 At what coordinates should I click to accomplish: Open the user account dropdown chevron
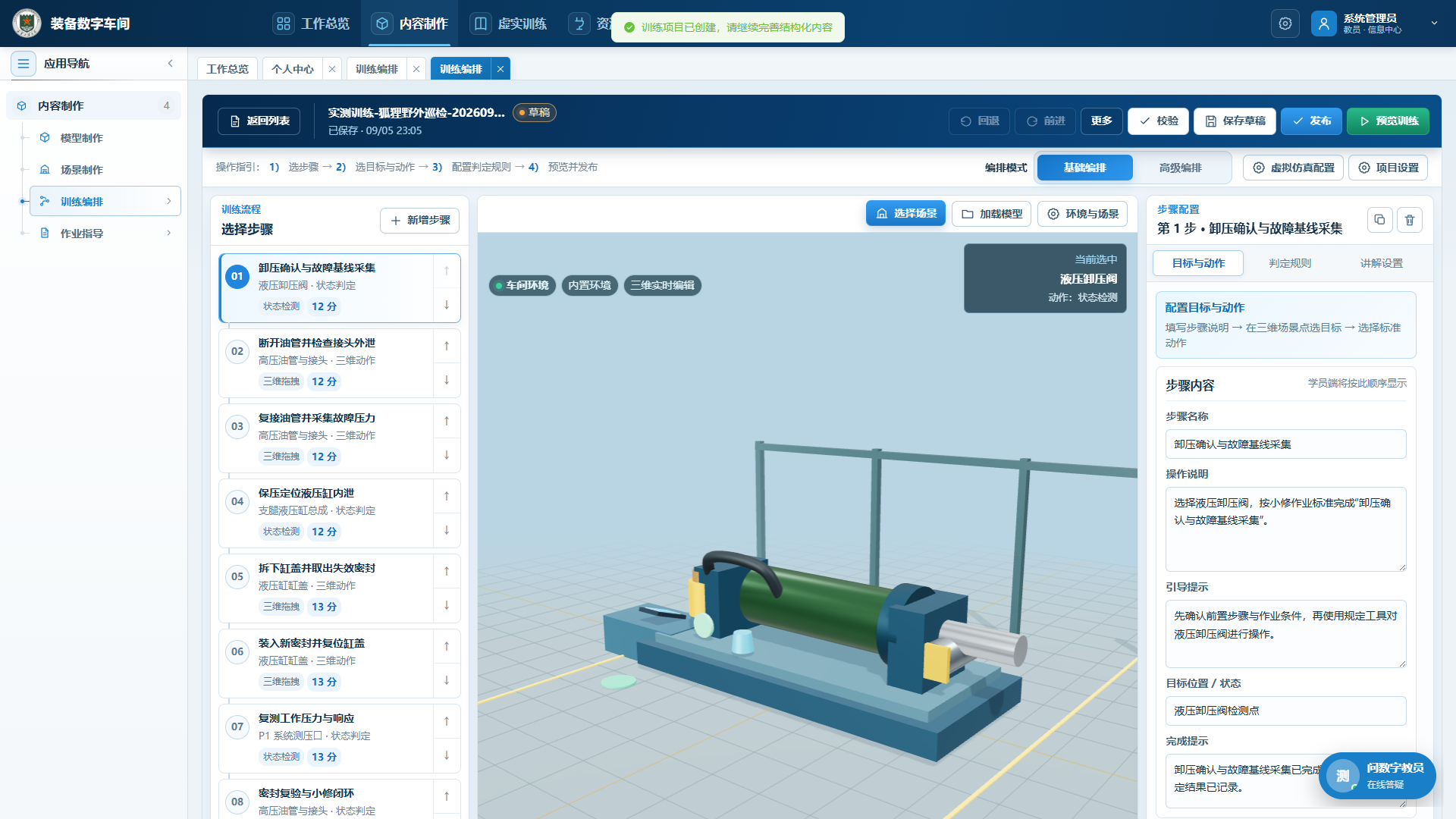coord(1434,24)
